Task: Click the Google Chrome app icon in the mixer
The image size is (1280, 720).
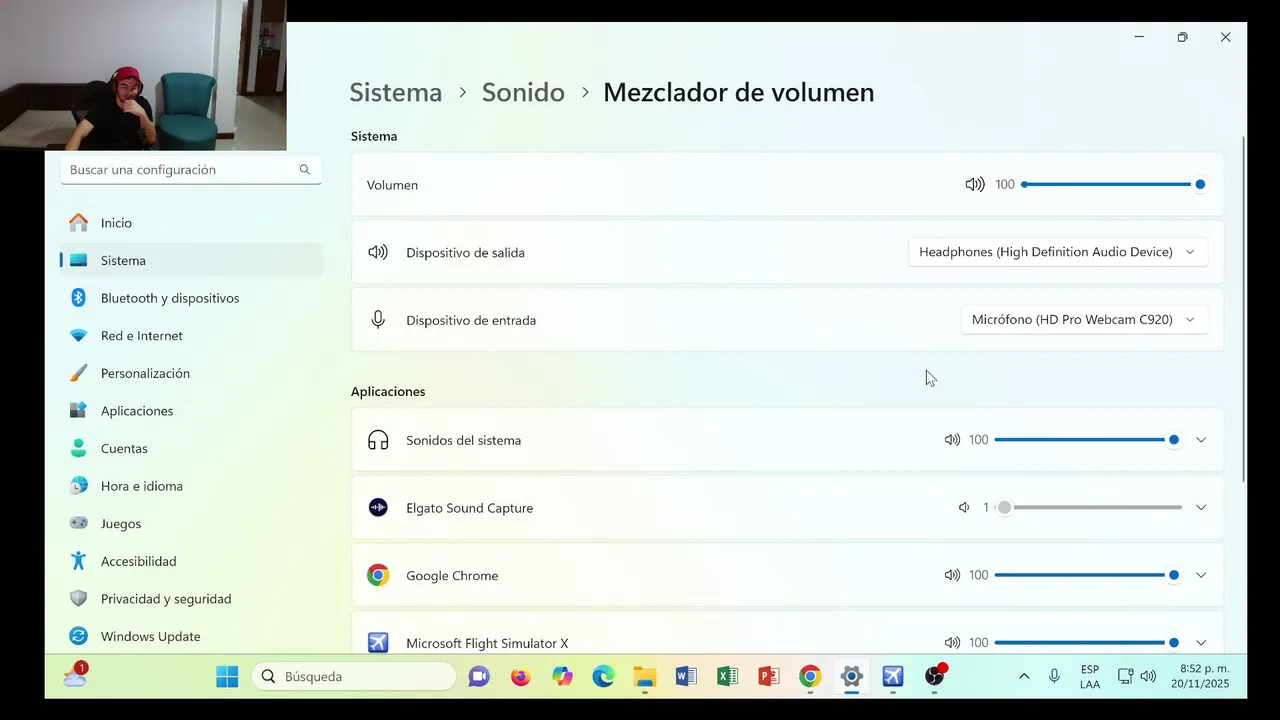Action: click(x=378, y=575)
